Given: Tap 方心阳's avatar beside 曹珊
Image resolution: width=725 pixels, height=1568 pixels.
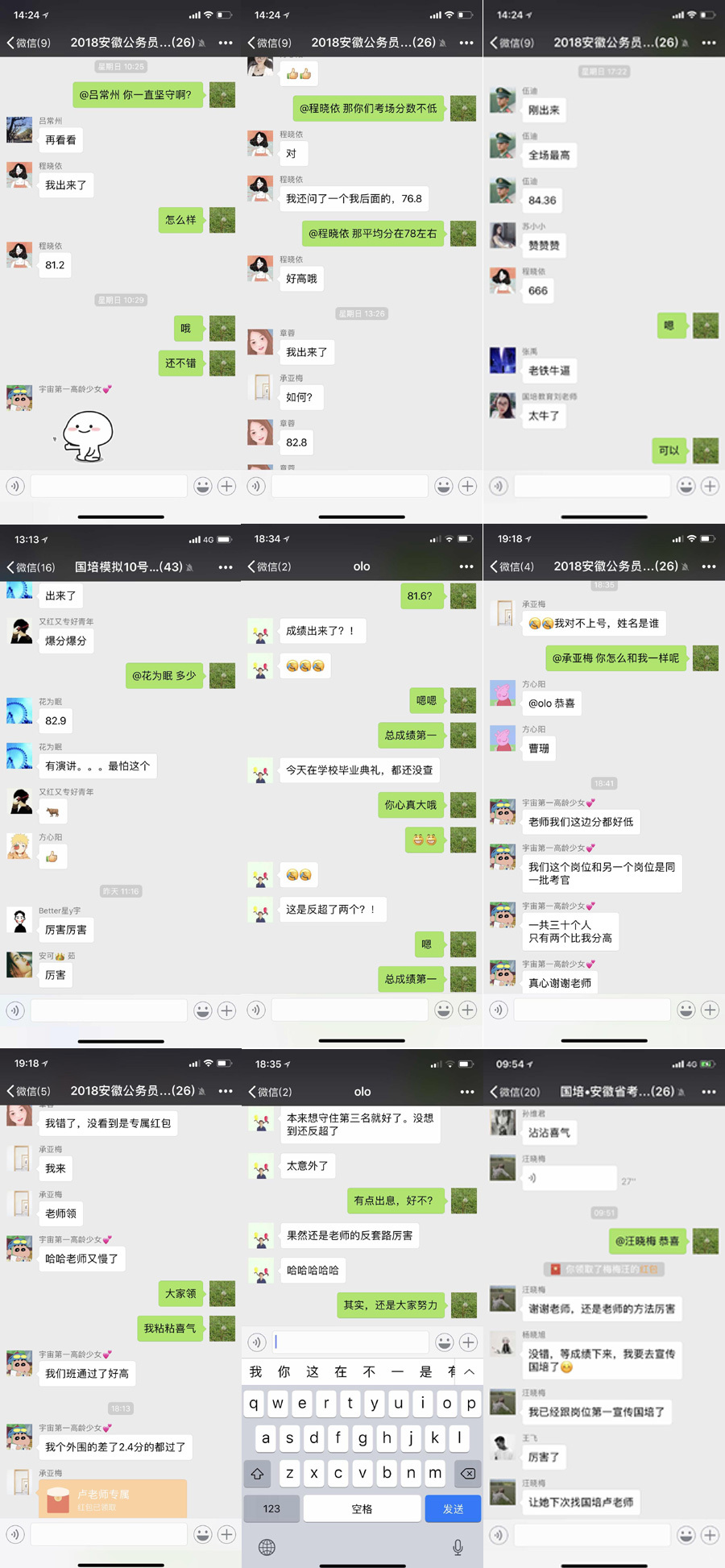Looking at the screenshot, I should click(503, 738).
